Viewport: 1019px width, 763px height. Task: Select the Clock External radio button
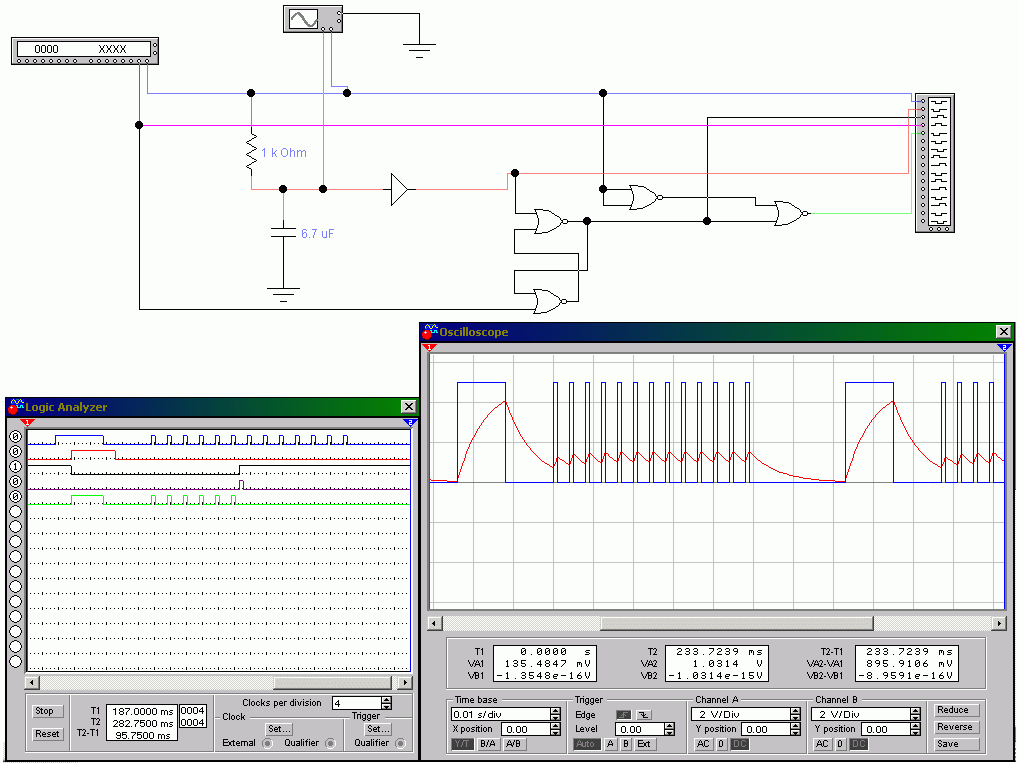coord(267,743)
